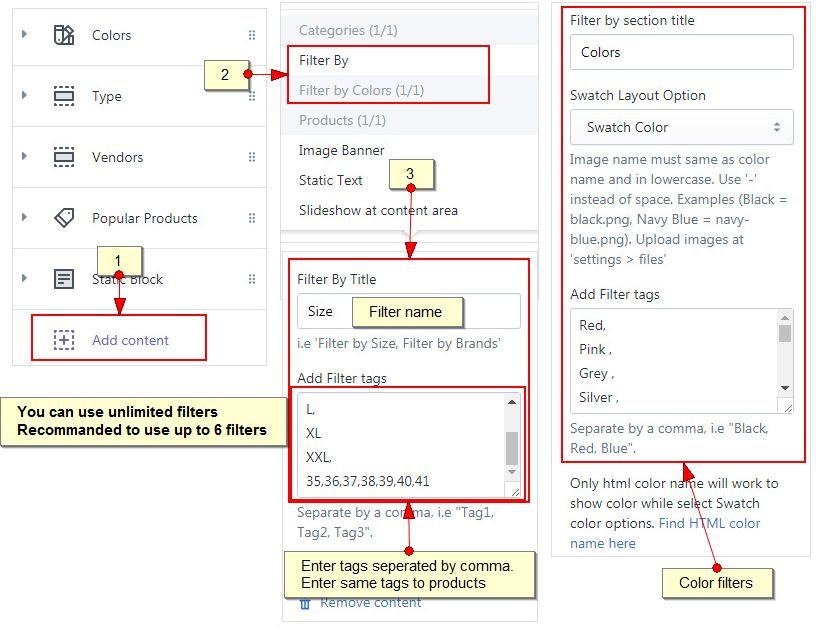This screenshot has height=628, width=816.
Task: Click the Filter by section title field
Action: point(681,52)
